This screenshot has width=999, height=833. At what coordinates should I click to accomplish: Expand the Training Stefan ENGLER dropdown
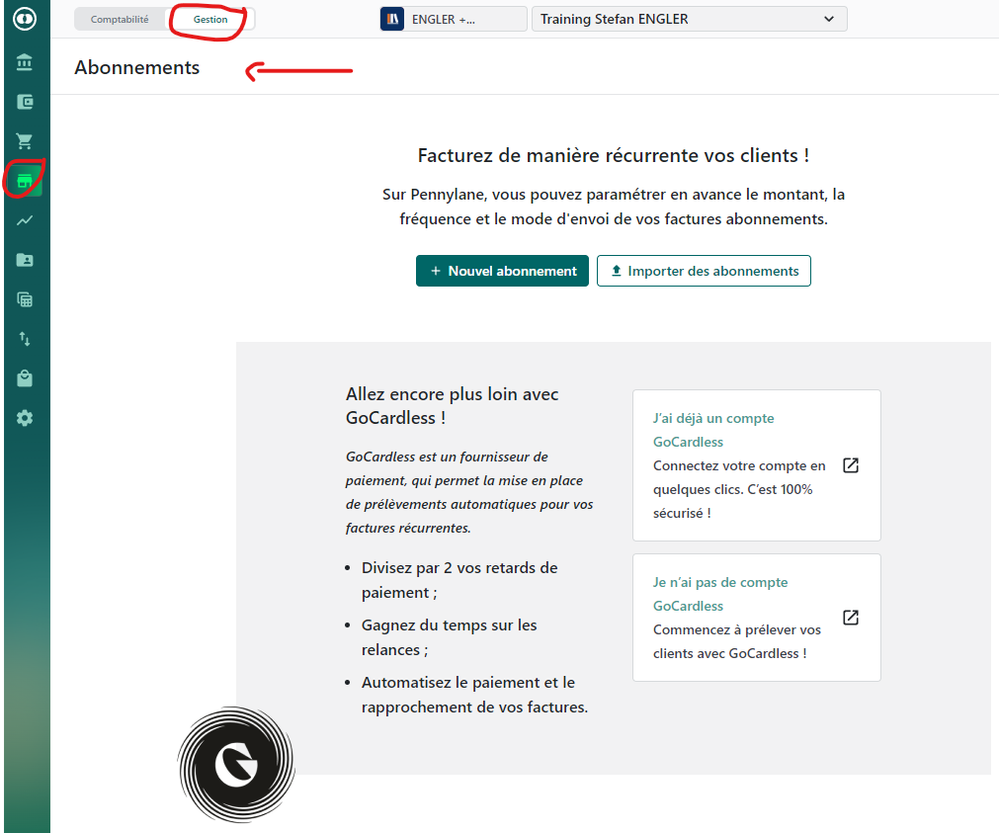[x=689, y=19]
